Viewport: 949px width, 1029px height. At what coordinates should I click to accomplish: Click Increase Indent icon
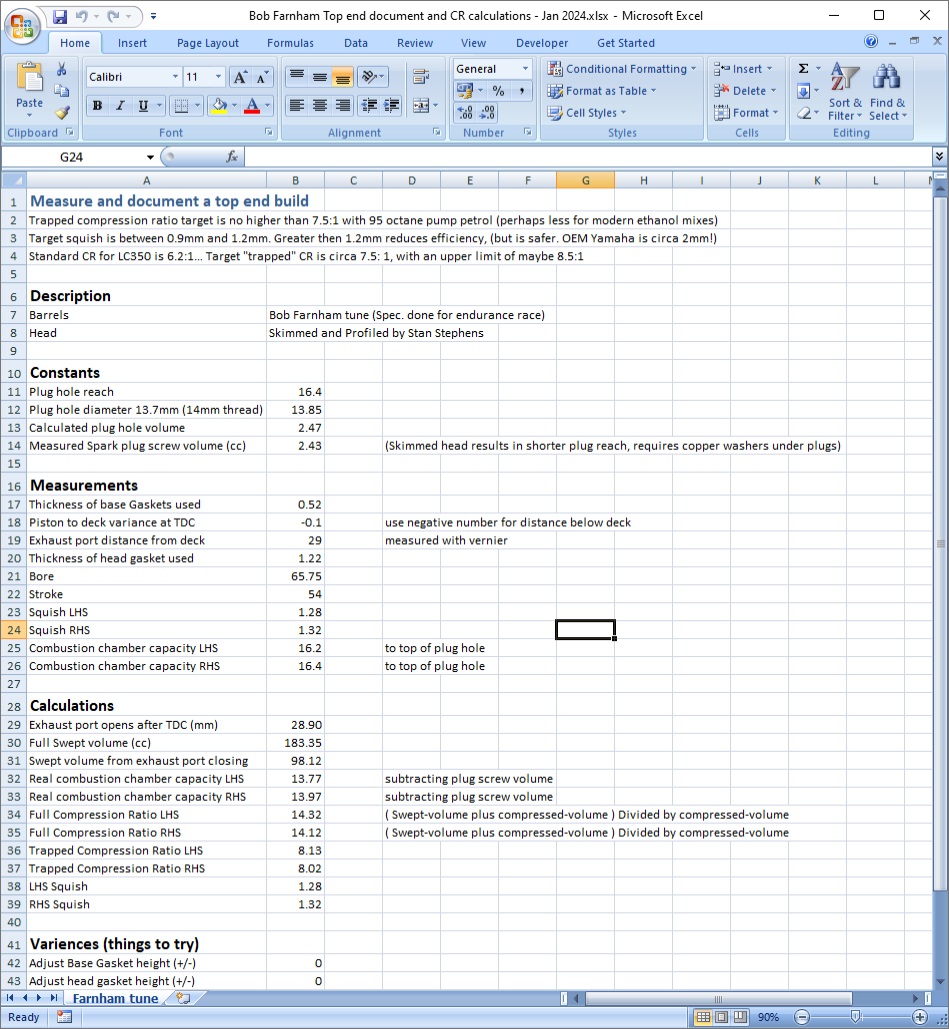coord(392,106)
